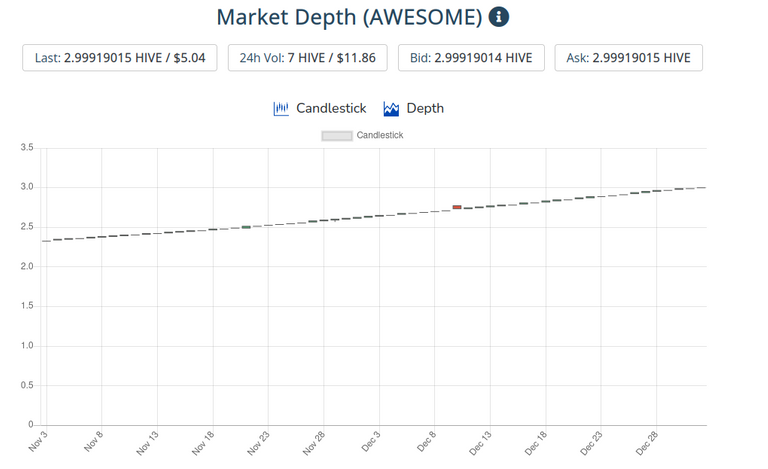Click the Nov 8 x-axis label
The image size is (768, 469).
pos(93,441)
